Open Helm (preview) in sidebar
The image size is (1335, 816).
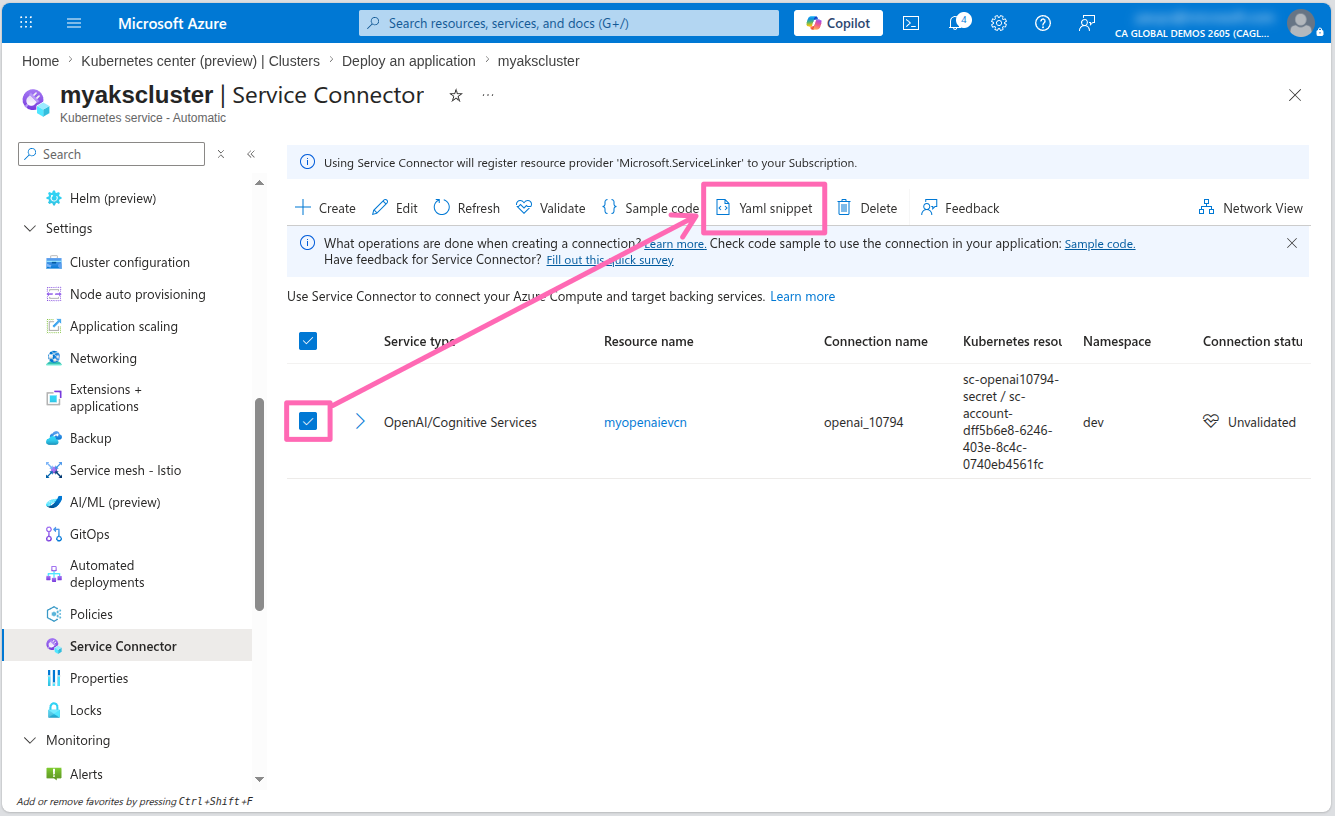click(x=113, y=198)
